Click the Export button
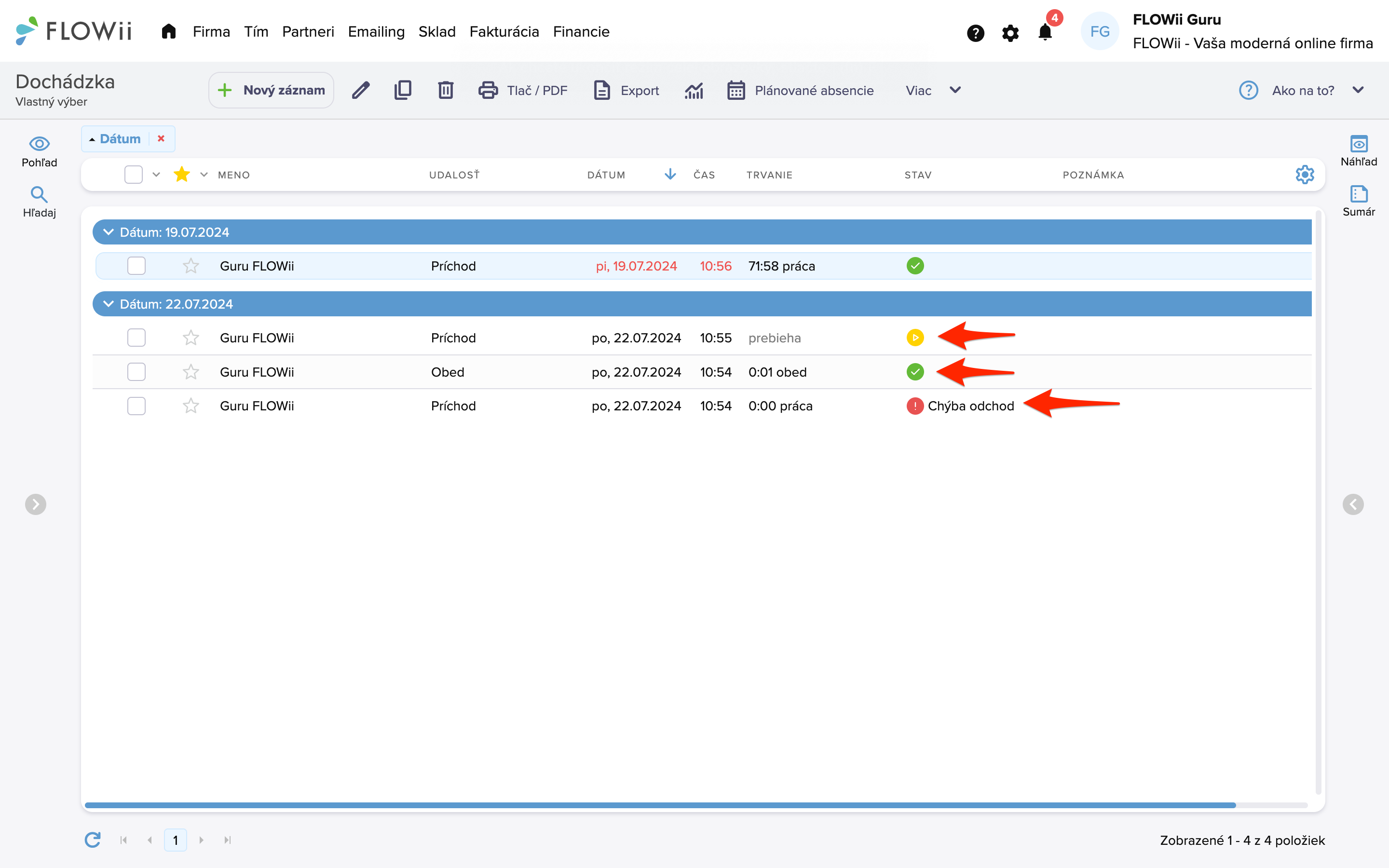1389x868 pixels. pyautogui.click(x=626, y=90)
